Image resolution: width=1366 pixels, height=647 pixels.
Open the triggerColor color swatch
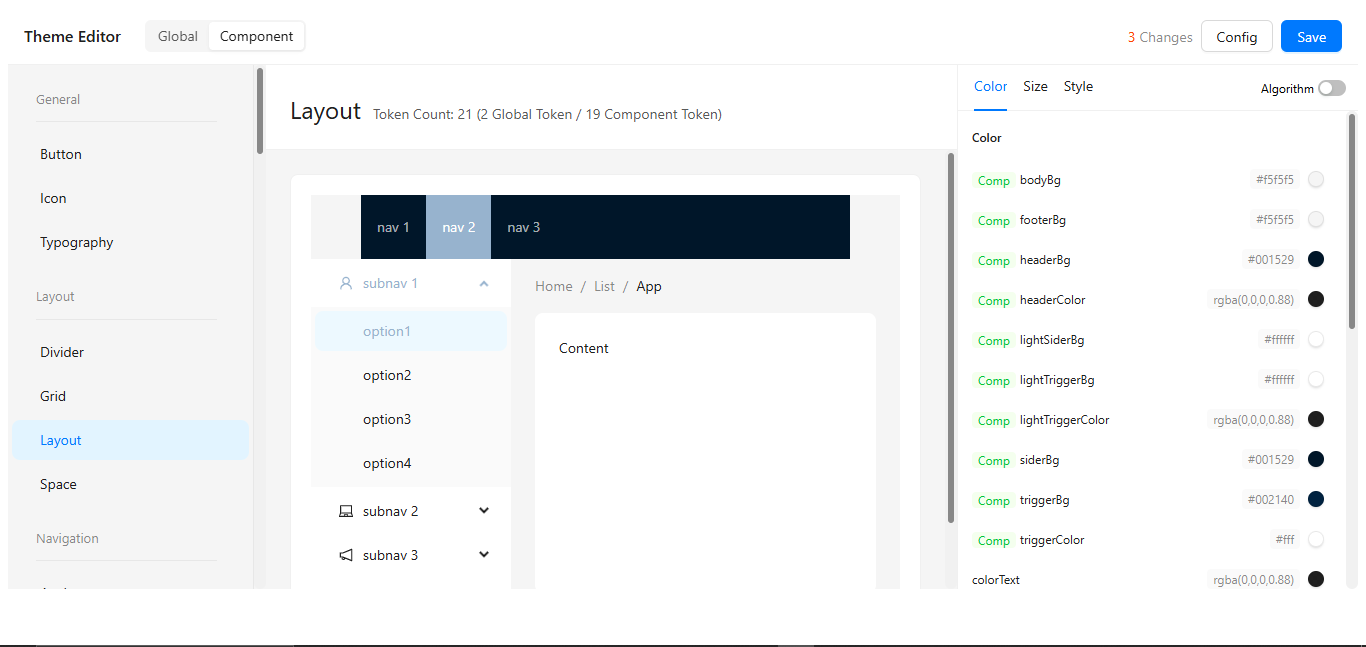point(1316,539)
